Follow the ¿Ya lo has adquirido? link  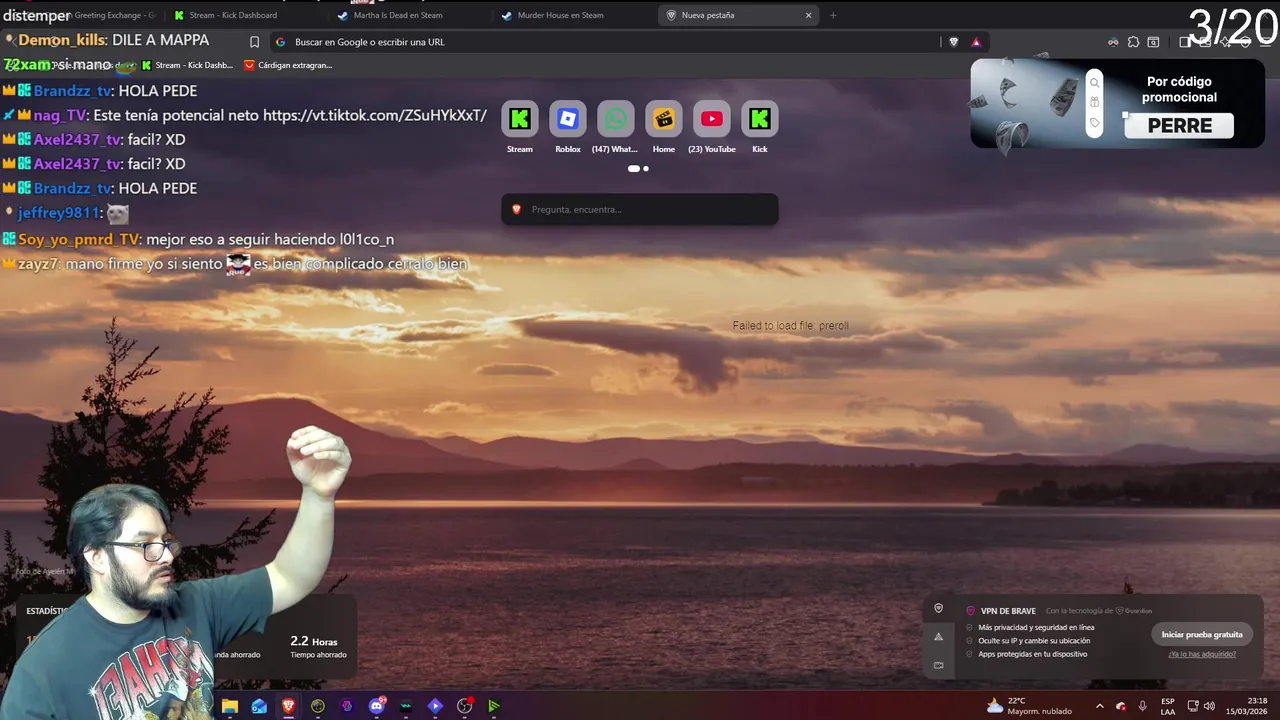tap(1202, 654)
